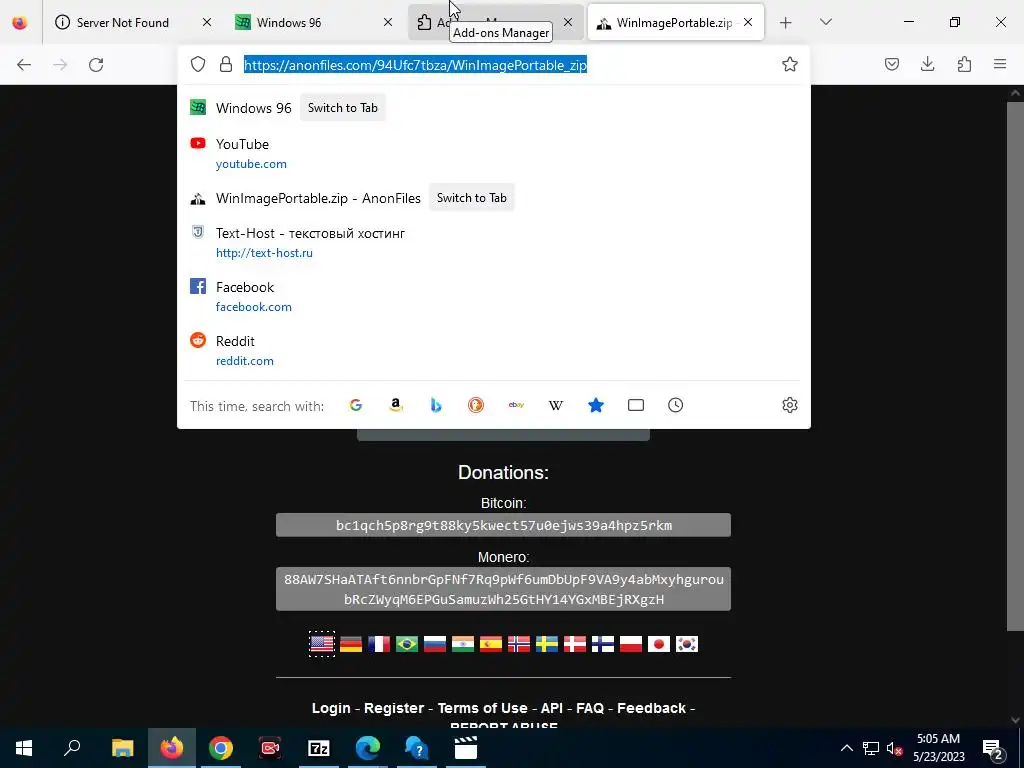The image size is (1024, 768).
Task: Open the Save to Pocket icon
Action: pyautogui.click(x=891, y=64)
